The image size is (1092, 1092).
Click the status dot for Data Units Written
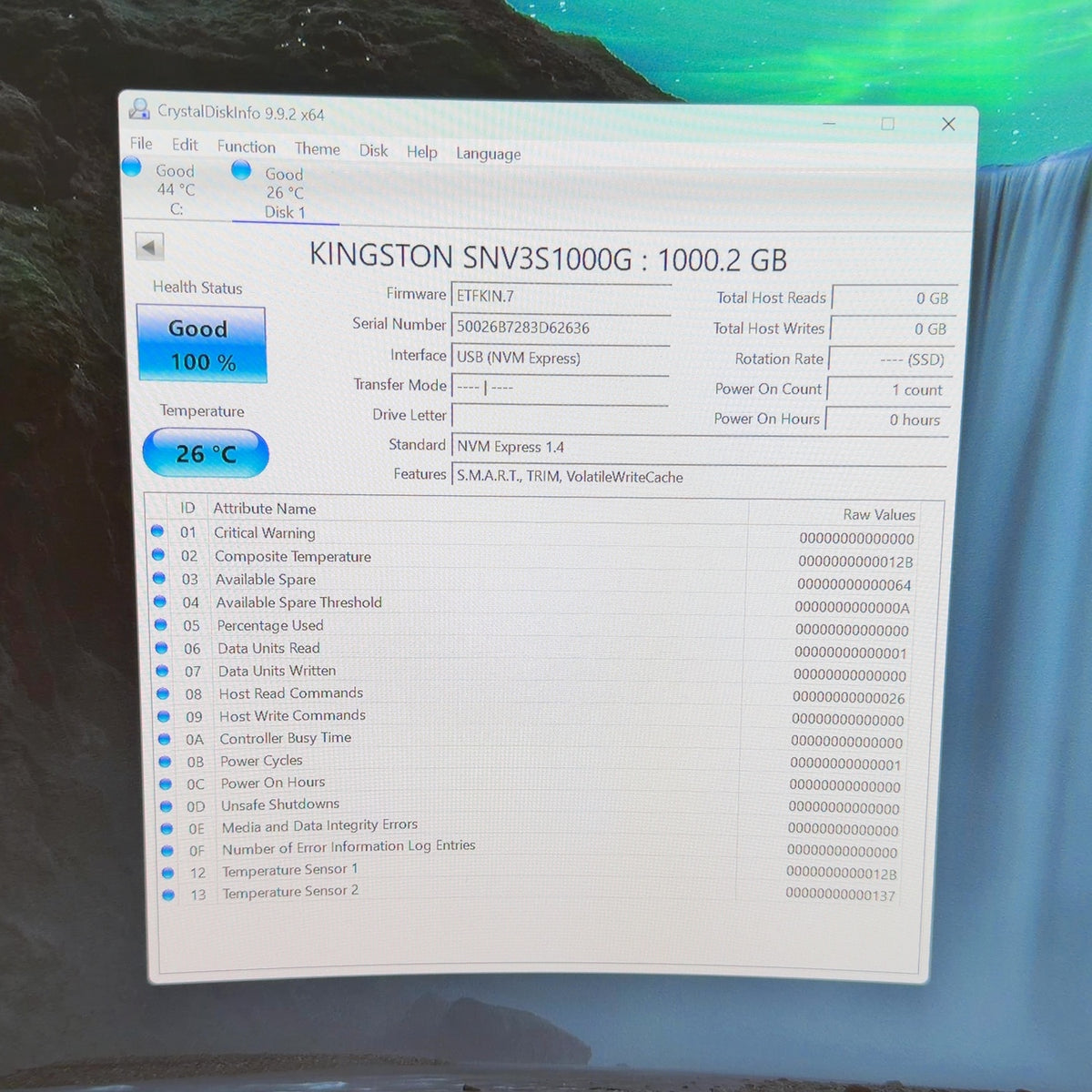[x=162, y=670]
